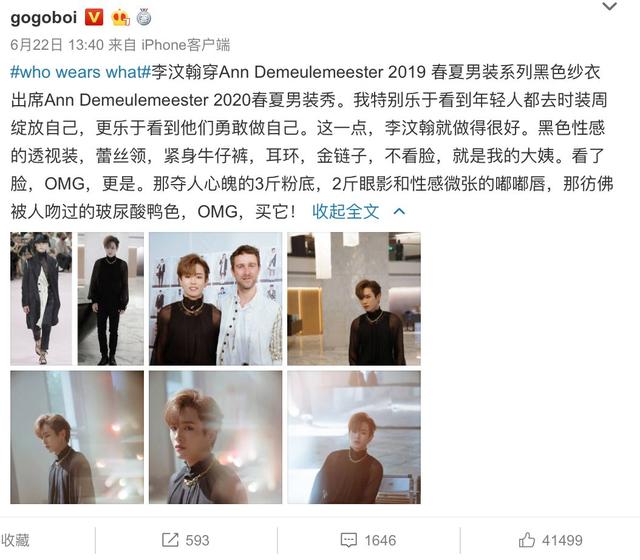Open the bottom-middle close-up face thumbnail

point(216,437)
